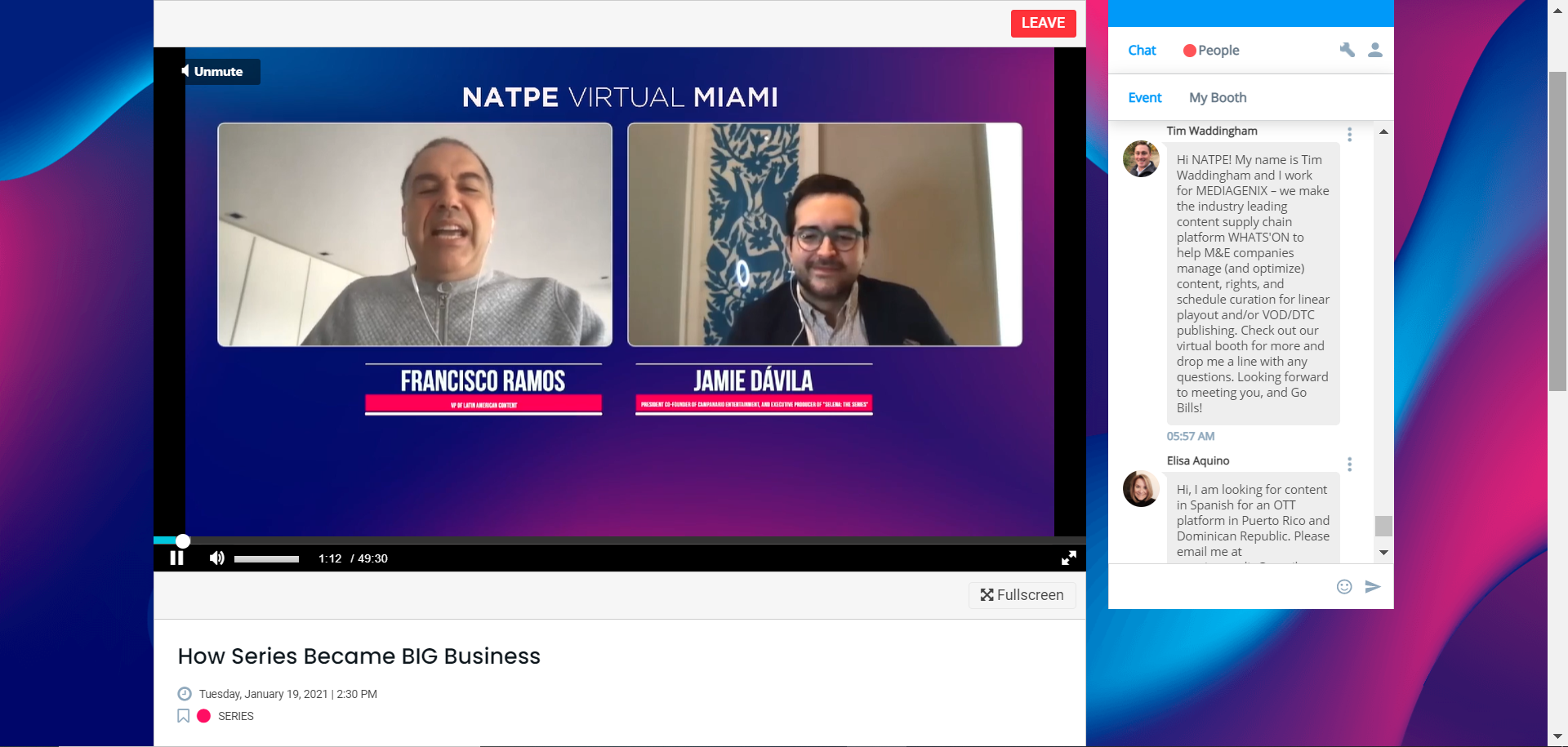
Task: Switch to the Chat tab
Action: pos(1142,51)
